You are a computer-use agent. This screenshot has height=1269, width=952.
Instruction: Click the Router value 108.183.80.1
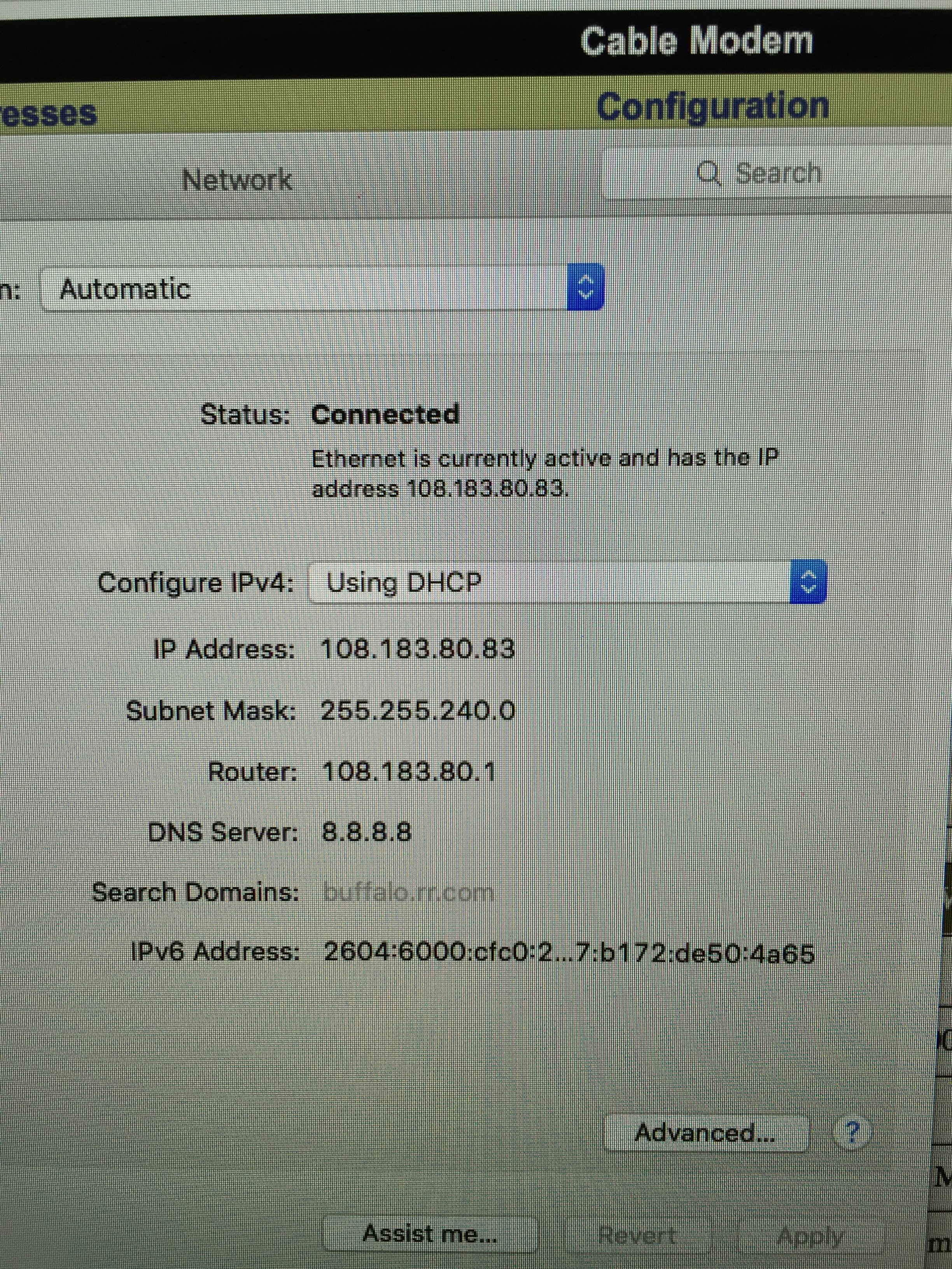(x=408, y=772)
